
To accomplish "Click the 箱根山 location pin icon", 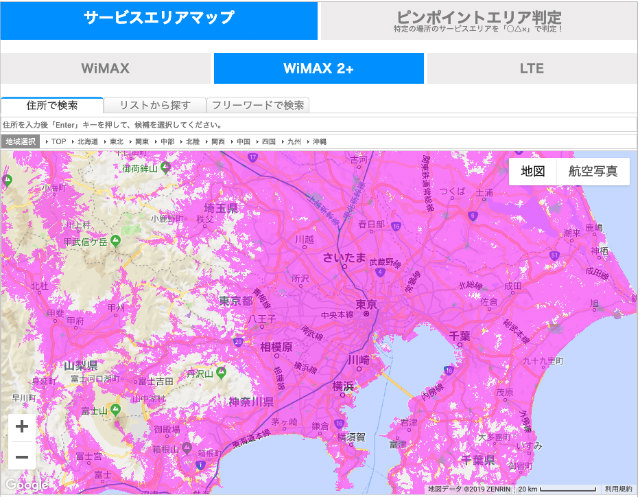I will coord(187,448).
